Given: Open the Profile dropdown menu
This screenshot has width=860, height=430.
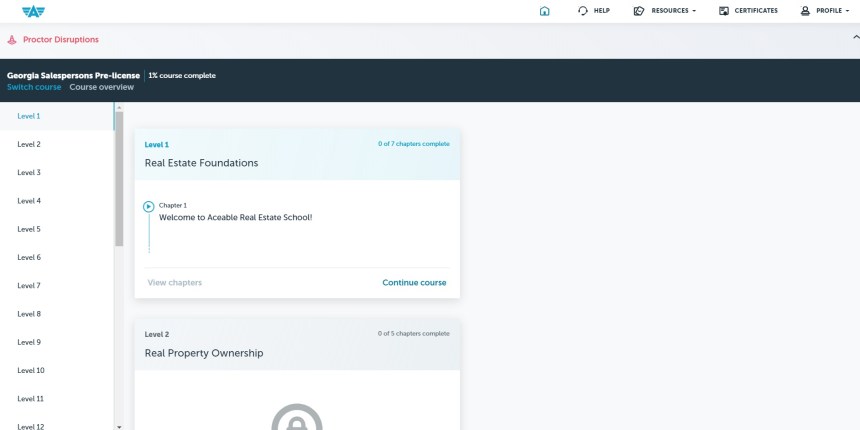Looking at the screenshot, I should coord(832,10).
